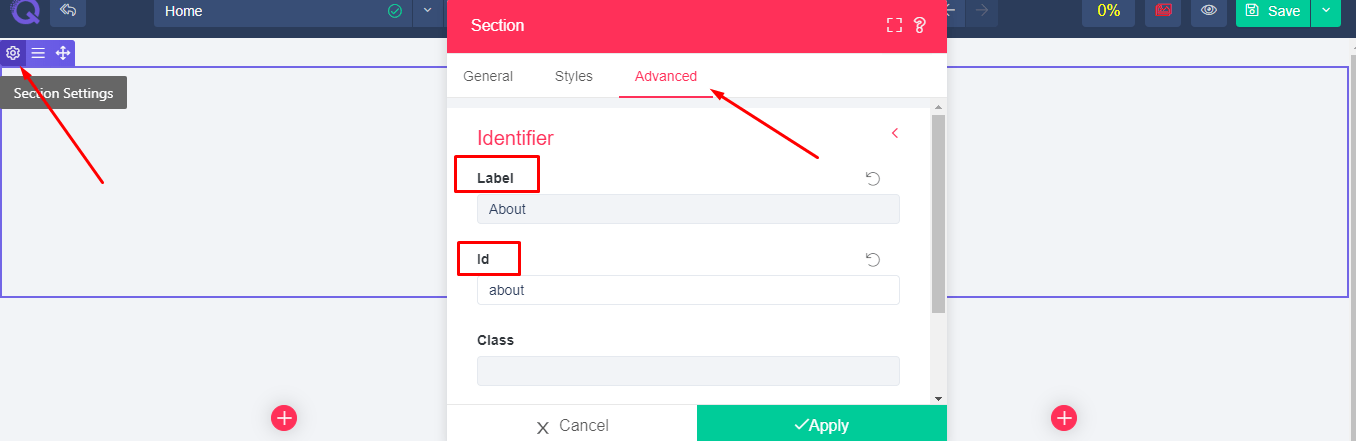Open the Home page dropdown arrow
The image size is (1356, 441).
coord(428,11)
